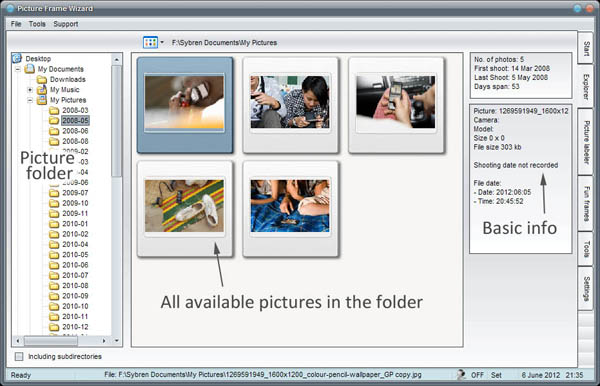Click the 2010-06 folder icon
This screenshot has height=386, width=600.
pos(54,265)
